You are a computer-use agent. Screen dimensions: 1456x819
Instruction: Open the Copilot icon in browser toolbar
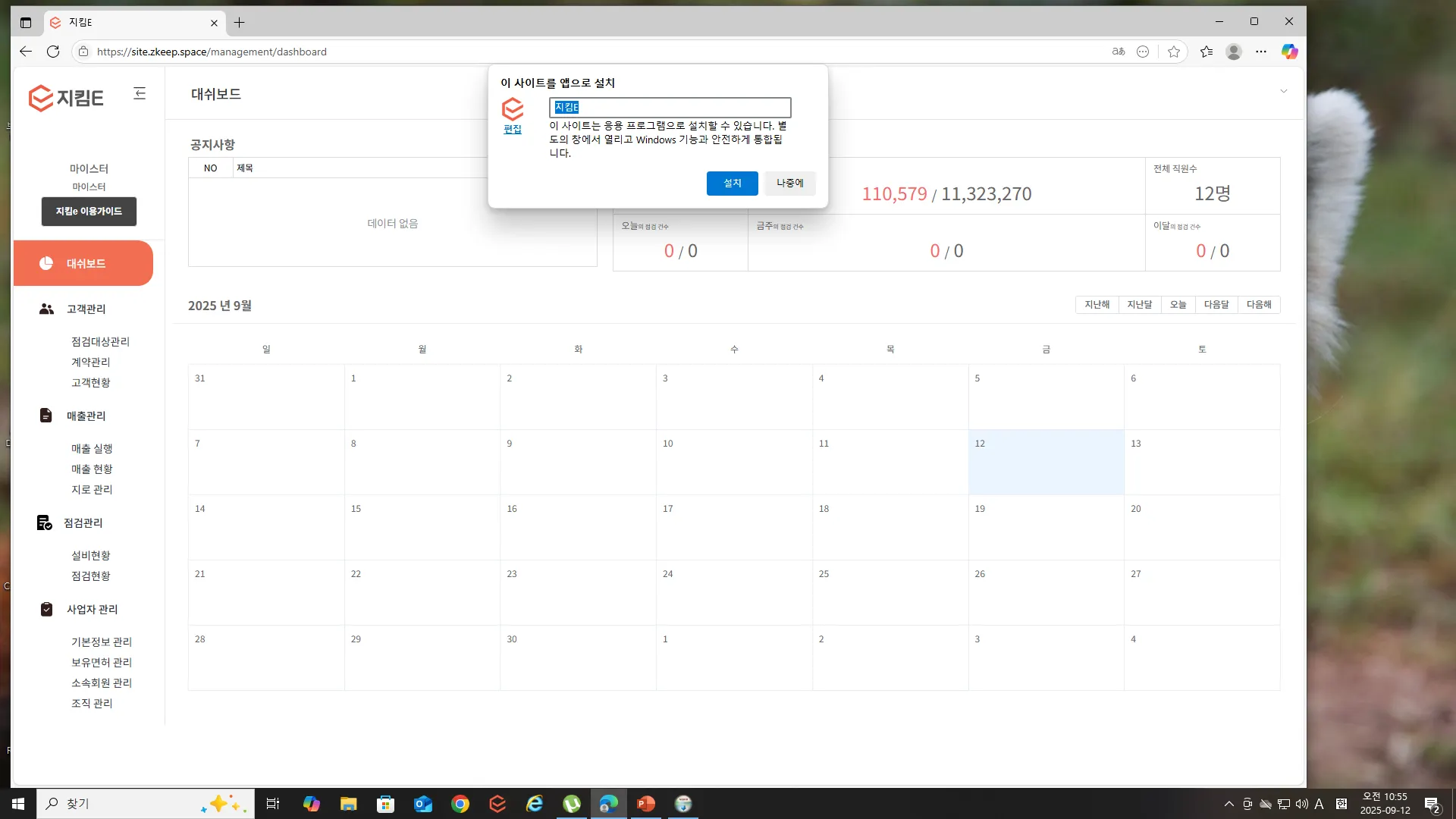(x=1289, y=52)
